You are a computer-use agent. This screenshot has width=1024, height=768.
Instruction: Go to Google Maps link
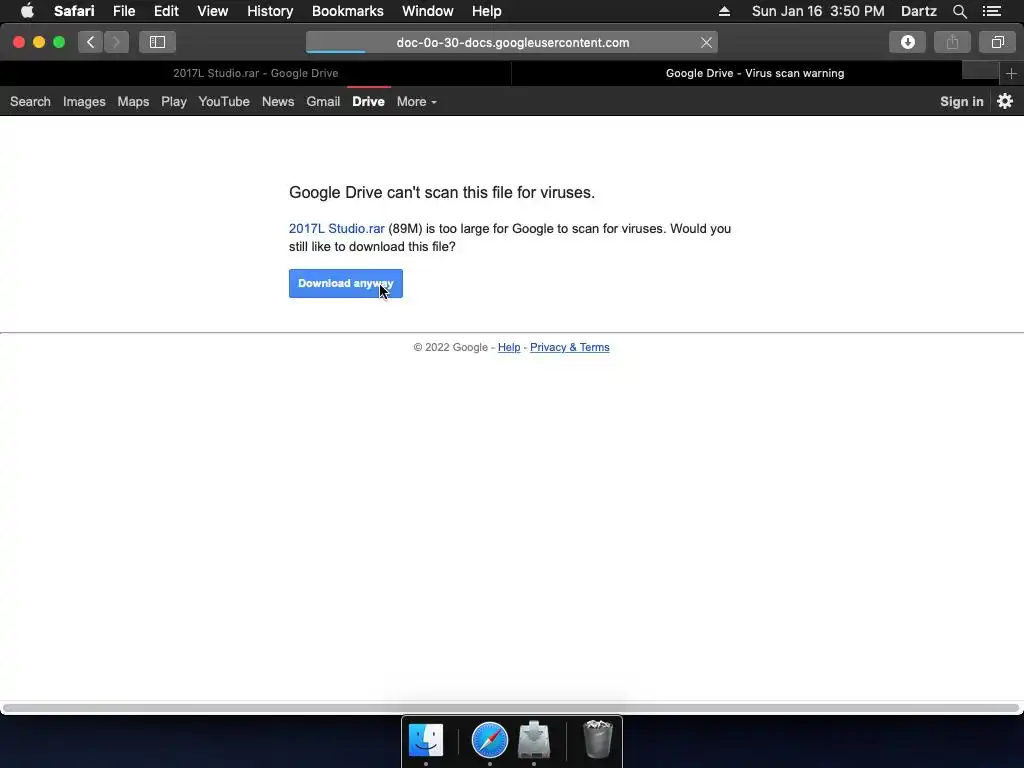coord(133,101)
